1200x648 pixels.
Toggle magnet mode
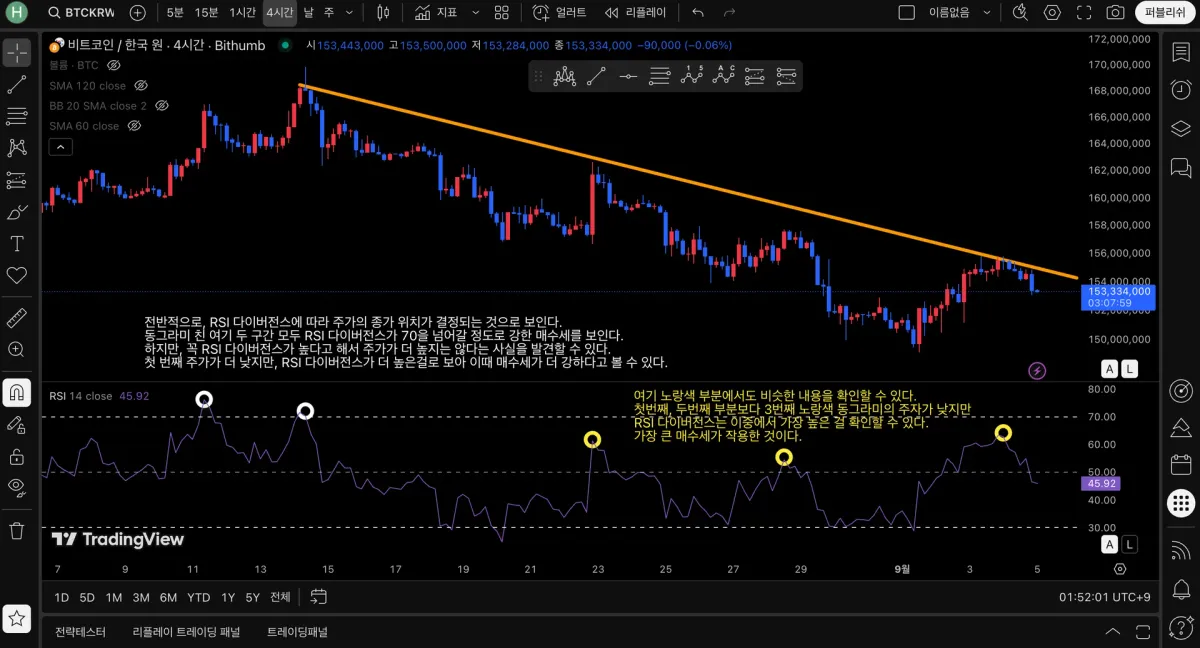(x=17, y=393)
